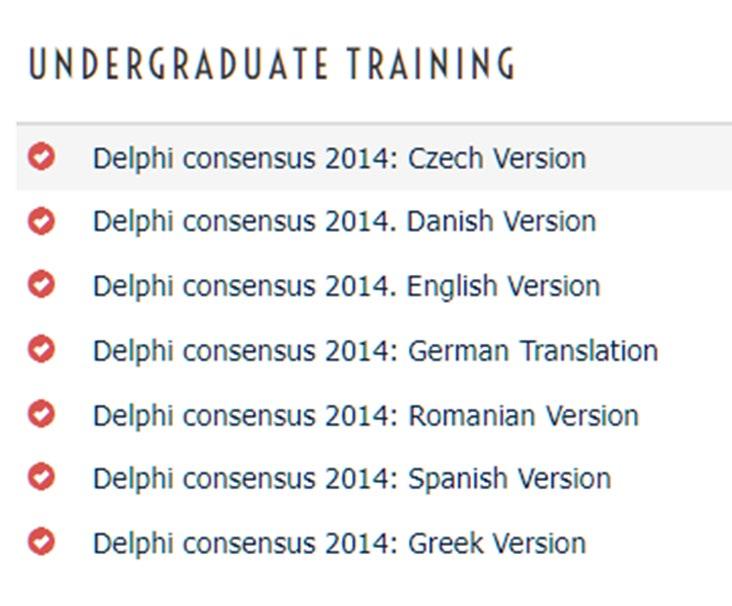Open Delphi consensus 2014. Danish Version
Viewport: 732px width, 606px height.
coord(345,221)
